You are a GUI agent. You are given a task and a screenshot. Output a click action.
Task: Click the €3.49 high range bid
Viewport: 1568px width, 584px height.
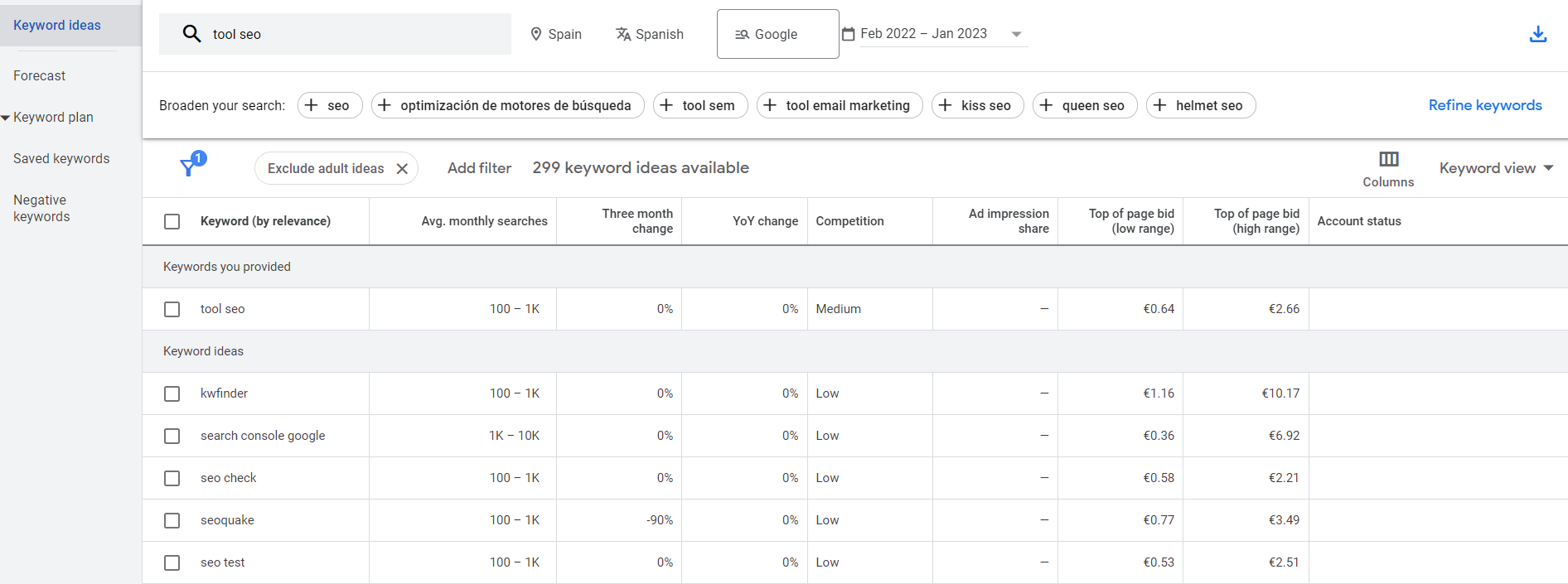[1284, 520]
